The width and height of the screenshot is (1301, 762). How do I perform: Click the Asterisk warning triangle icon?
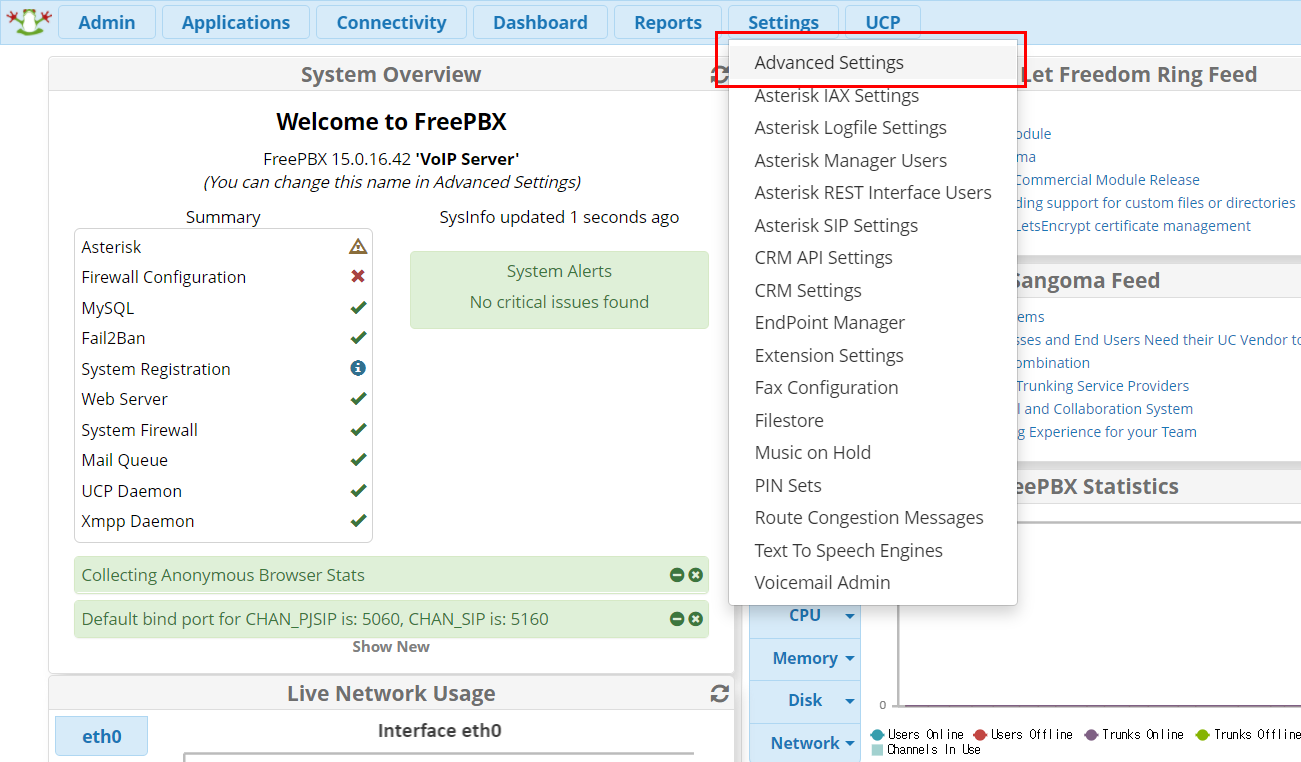358,247
